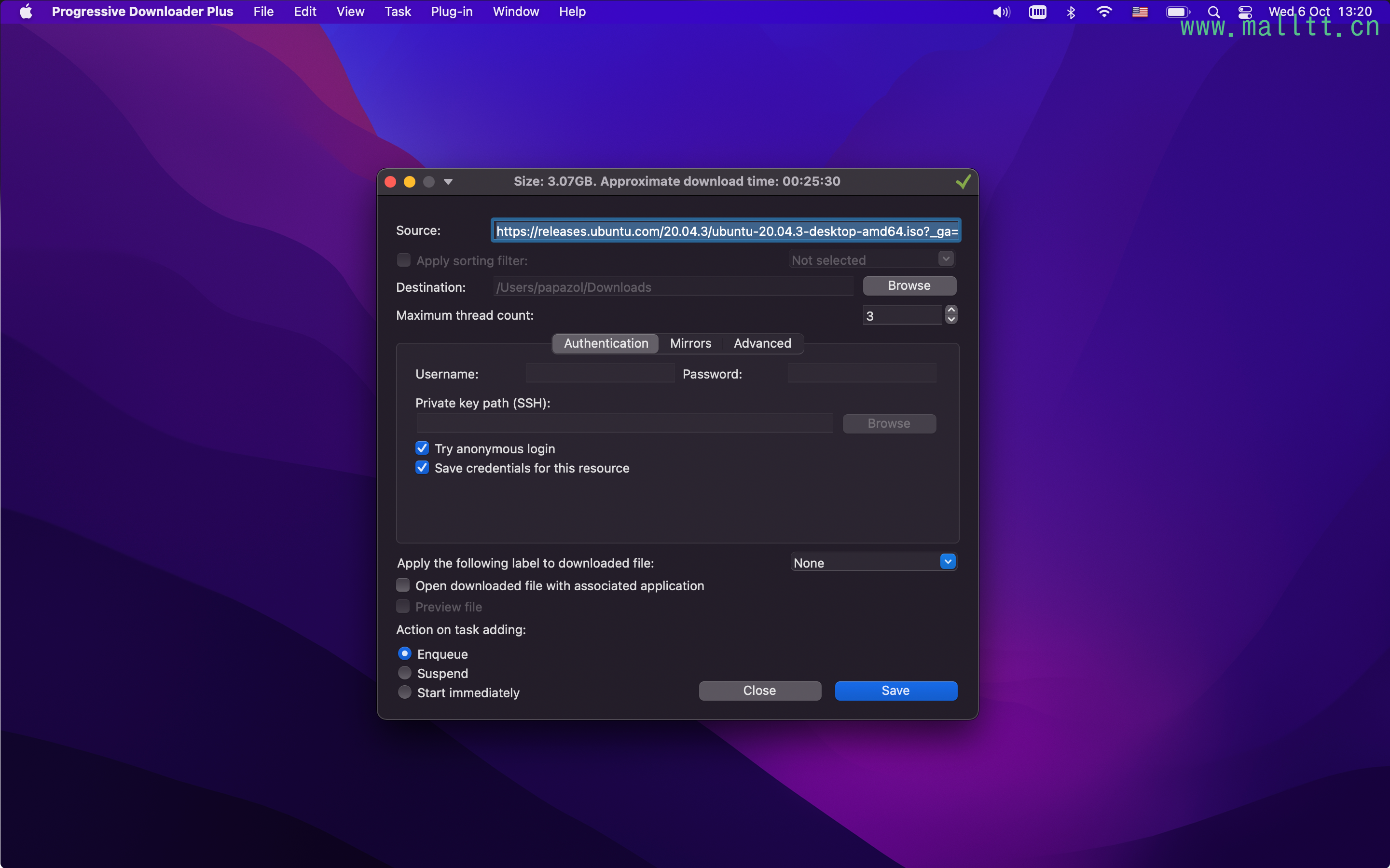Viewport: 1390px width, 868px height.
Task: Open the Not selected sorting filter dropdown
Action: (872, 259)
